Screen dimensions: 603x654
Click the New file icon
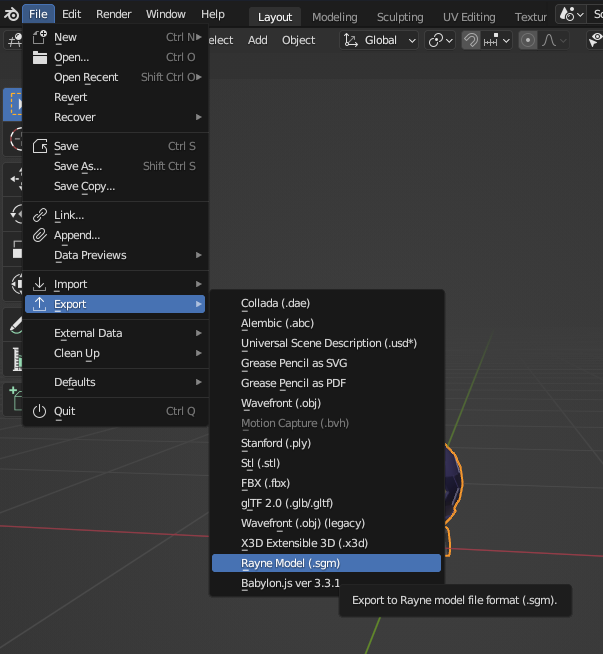click(40, 37)
